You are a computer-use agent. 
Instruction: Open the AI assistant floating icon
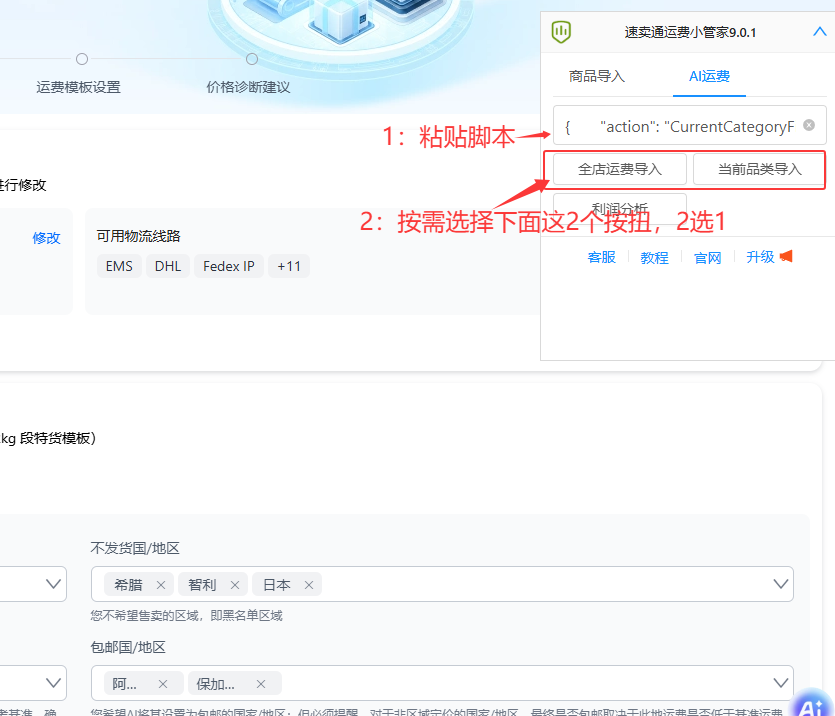point(813,704)
